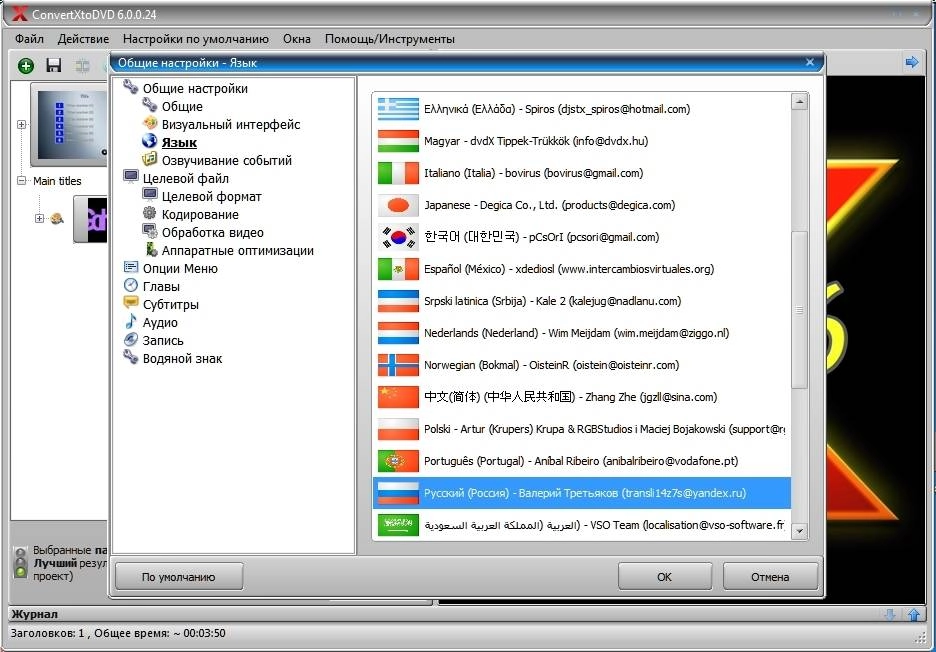Open Запись settings page

click(163, 340)
